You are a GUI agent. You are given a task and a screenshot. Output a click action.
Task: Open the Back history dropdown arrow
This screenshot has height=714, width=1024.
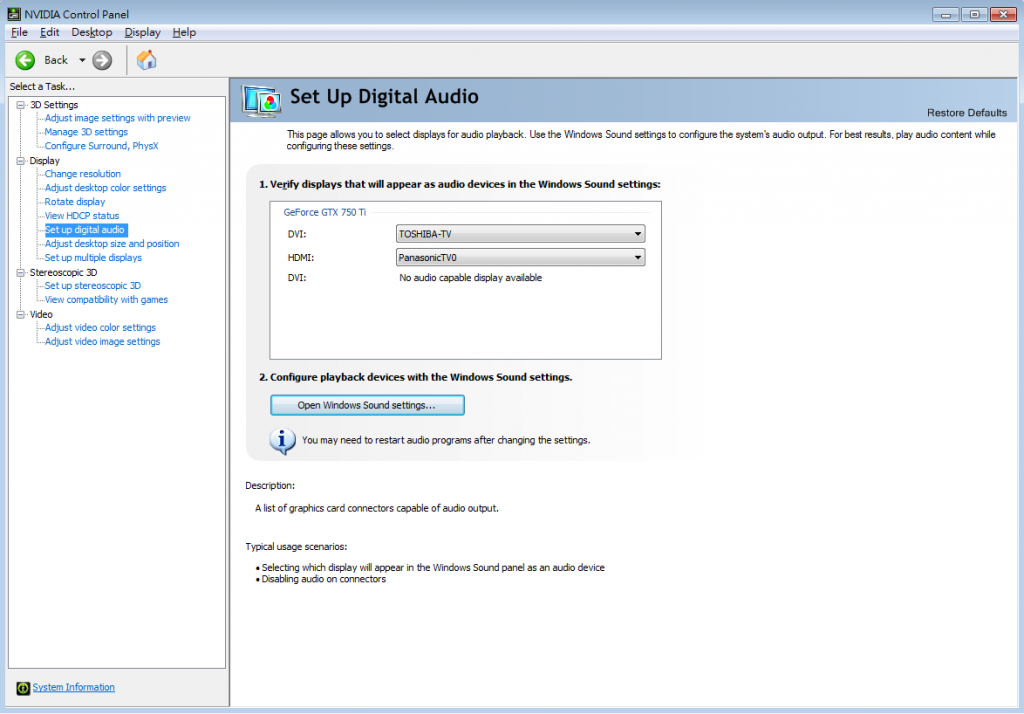[x=82, y=60]
